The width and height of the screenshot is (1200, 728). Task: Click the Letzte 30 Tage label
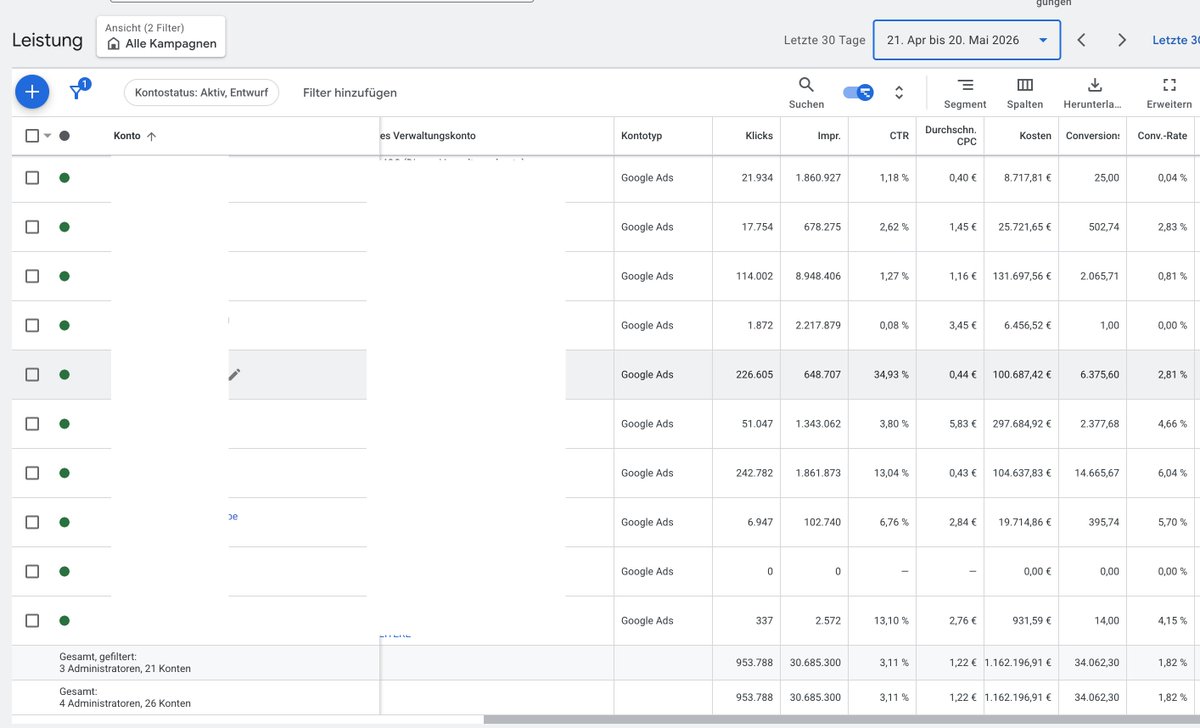824,40
